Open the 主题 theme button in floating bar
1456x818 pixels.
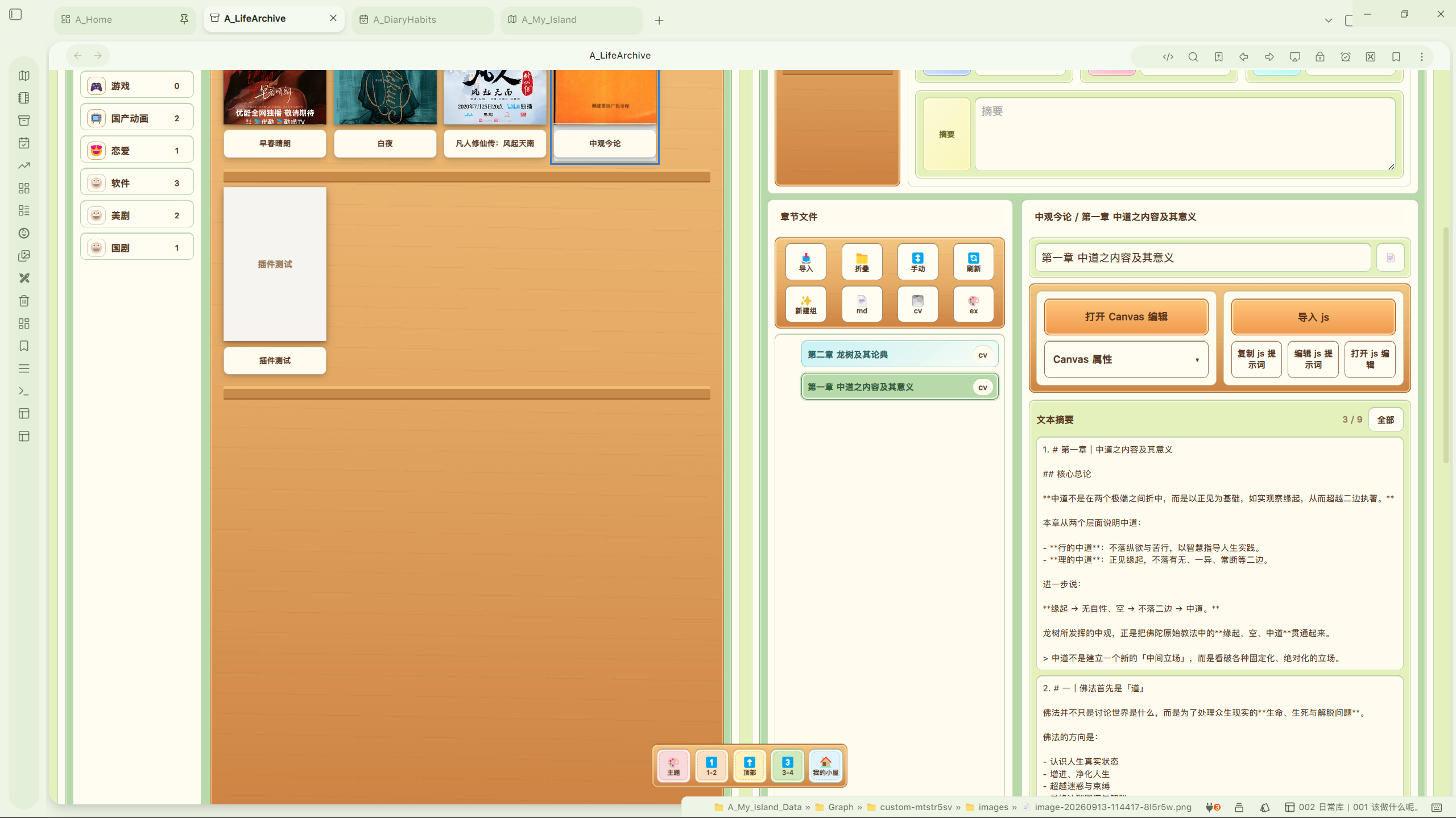(x=673, y=766)
